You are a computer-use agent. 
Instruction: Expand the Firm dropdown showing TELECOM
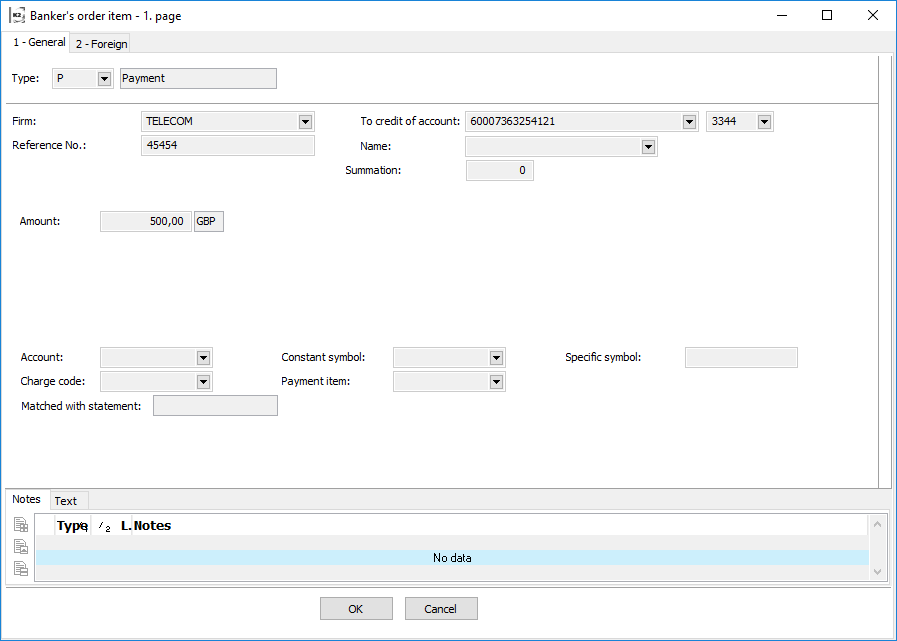tap(305, 121)
